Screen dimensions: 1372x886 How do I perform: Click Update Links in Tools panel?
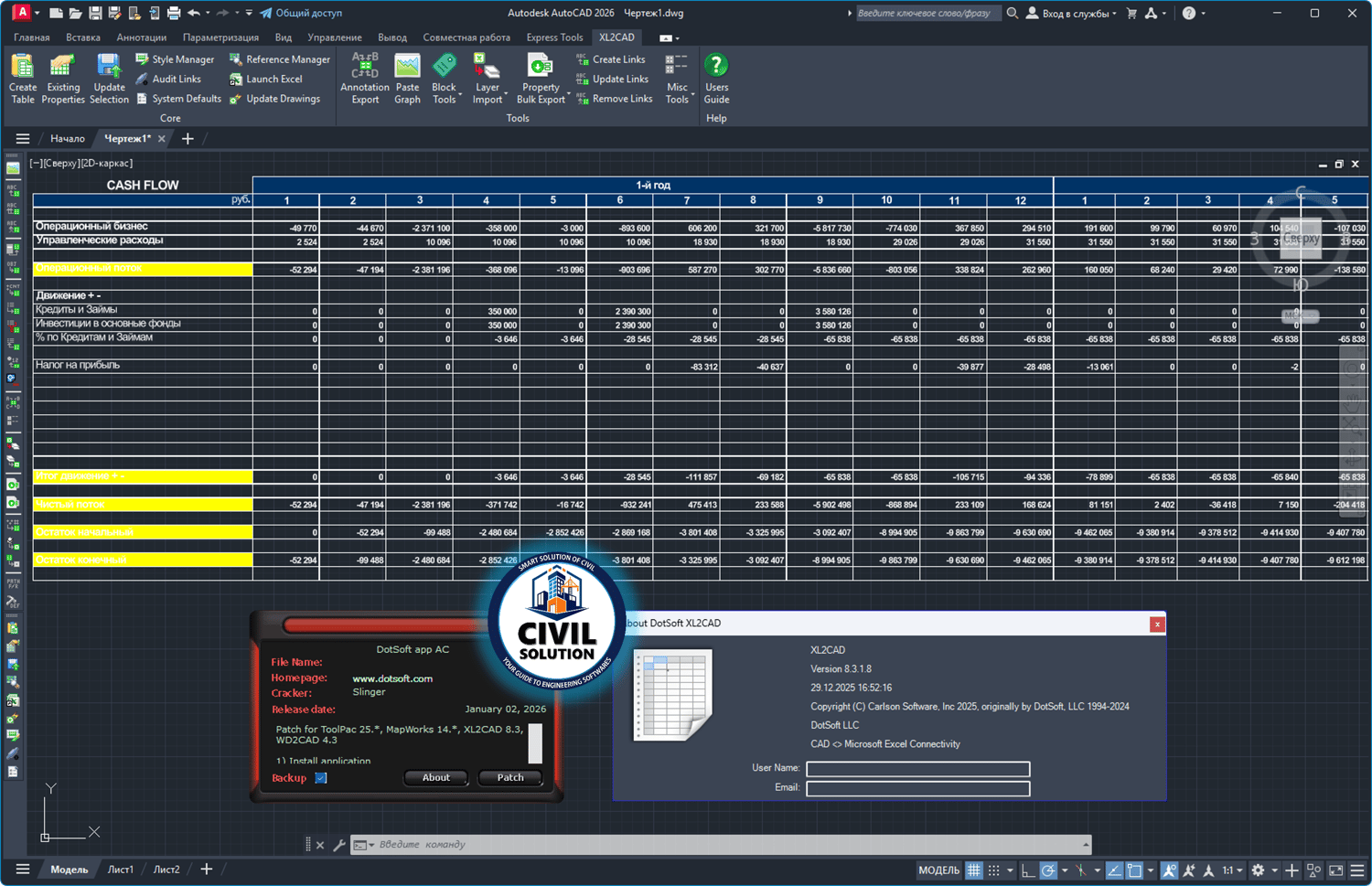coord(612,80)
